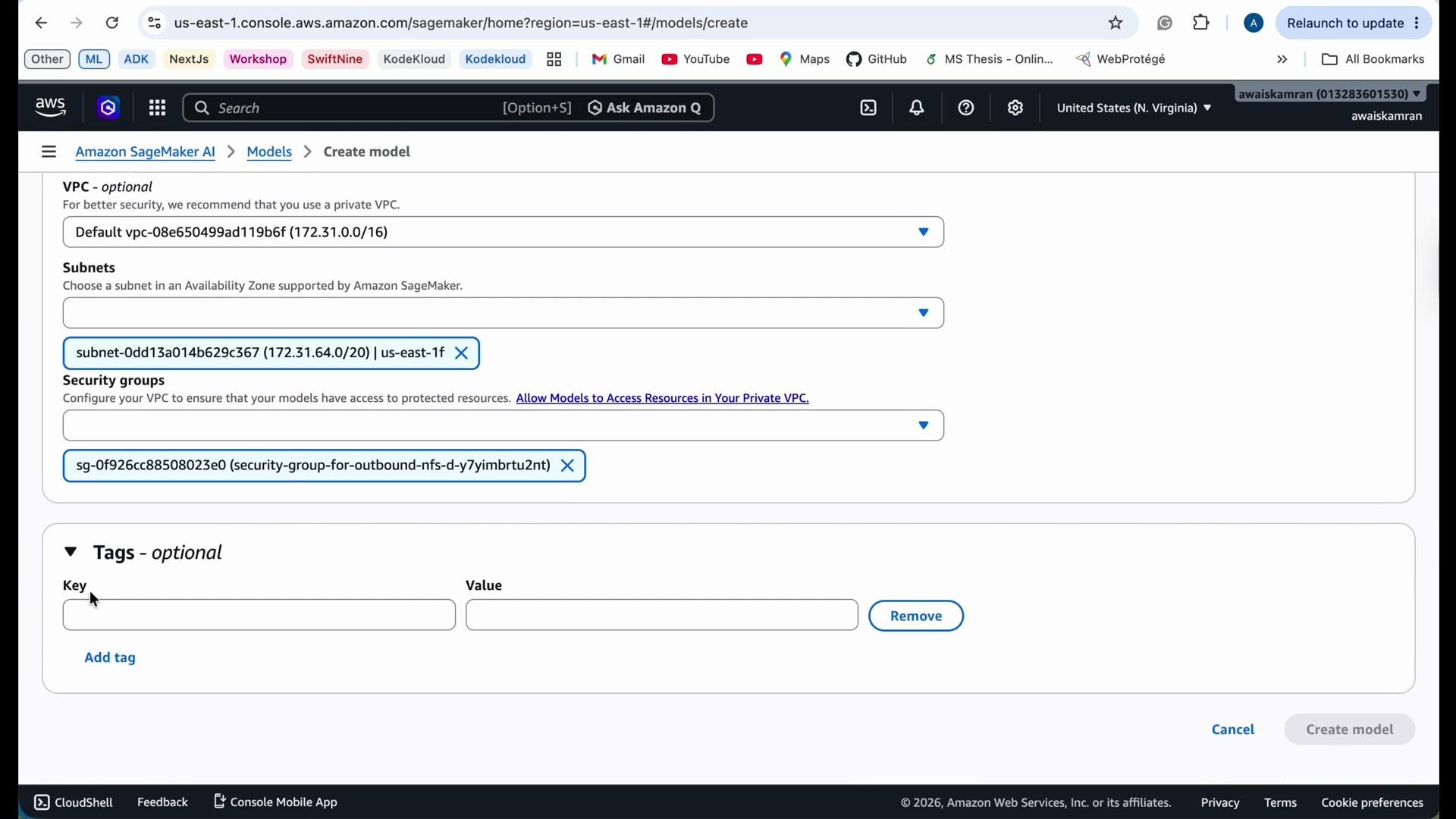1456x819 pixels.
Task: Click Relaunch to update button
Action: pyautogui.click(x=1354, y=24)
